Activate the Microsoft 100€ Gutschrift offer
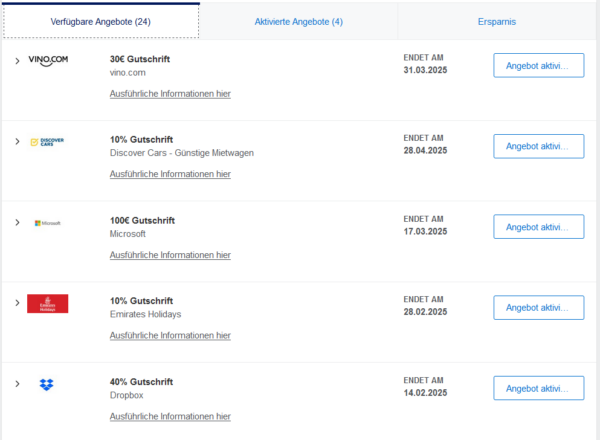 (538, 227)
